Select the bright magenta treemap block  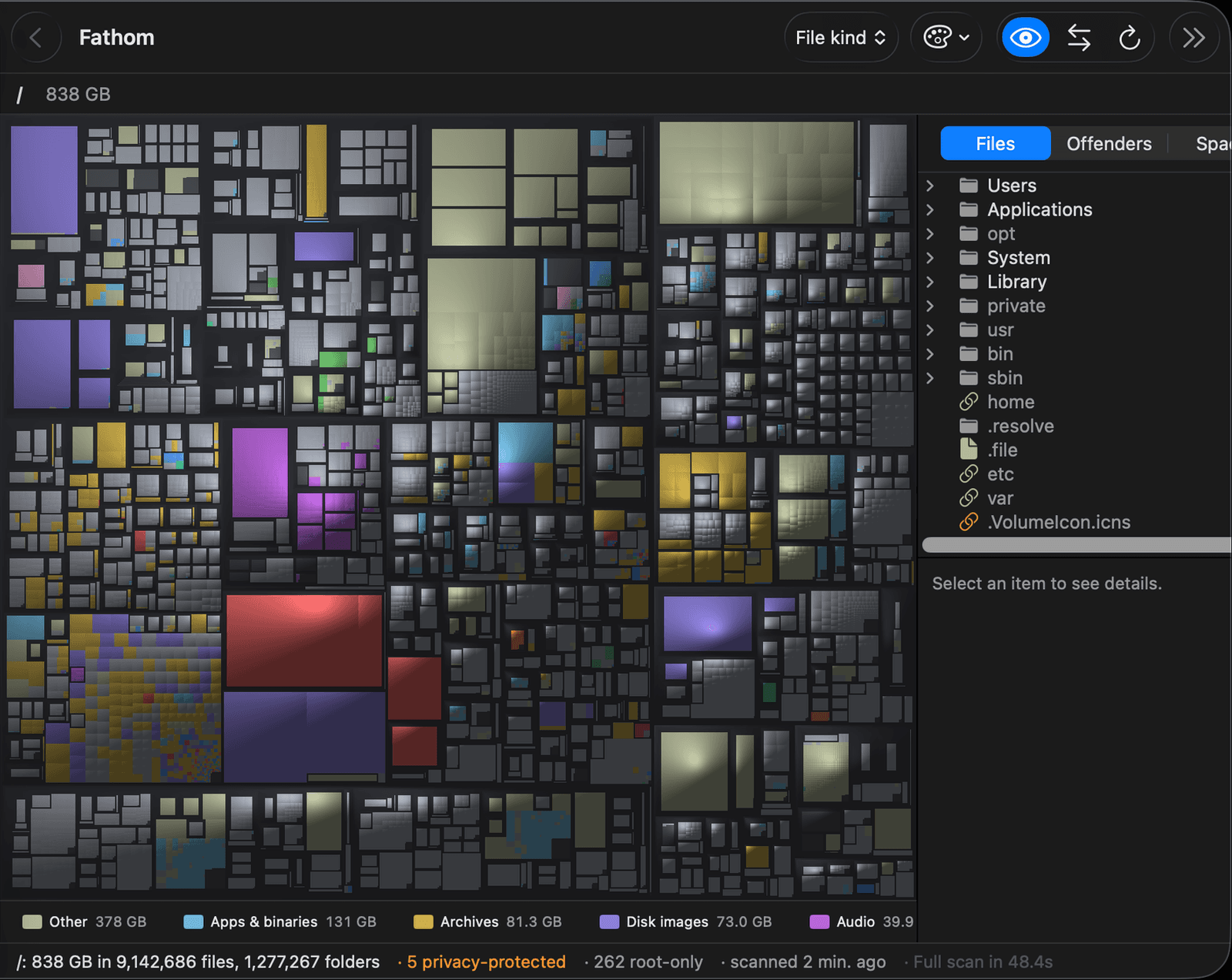tap(259, 472)
